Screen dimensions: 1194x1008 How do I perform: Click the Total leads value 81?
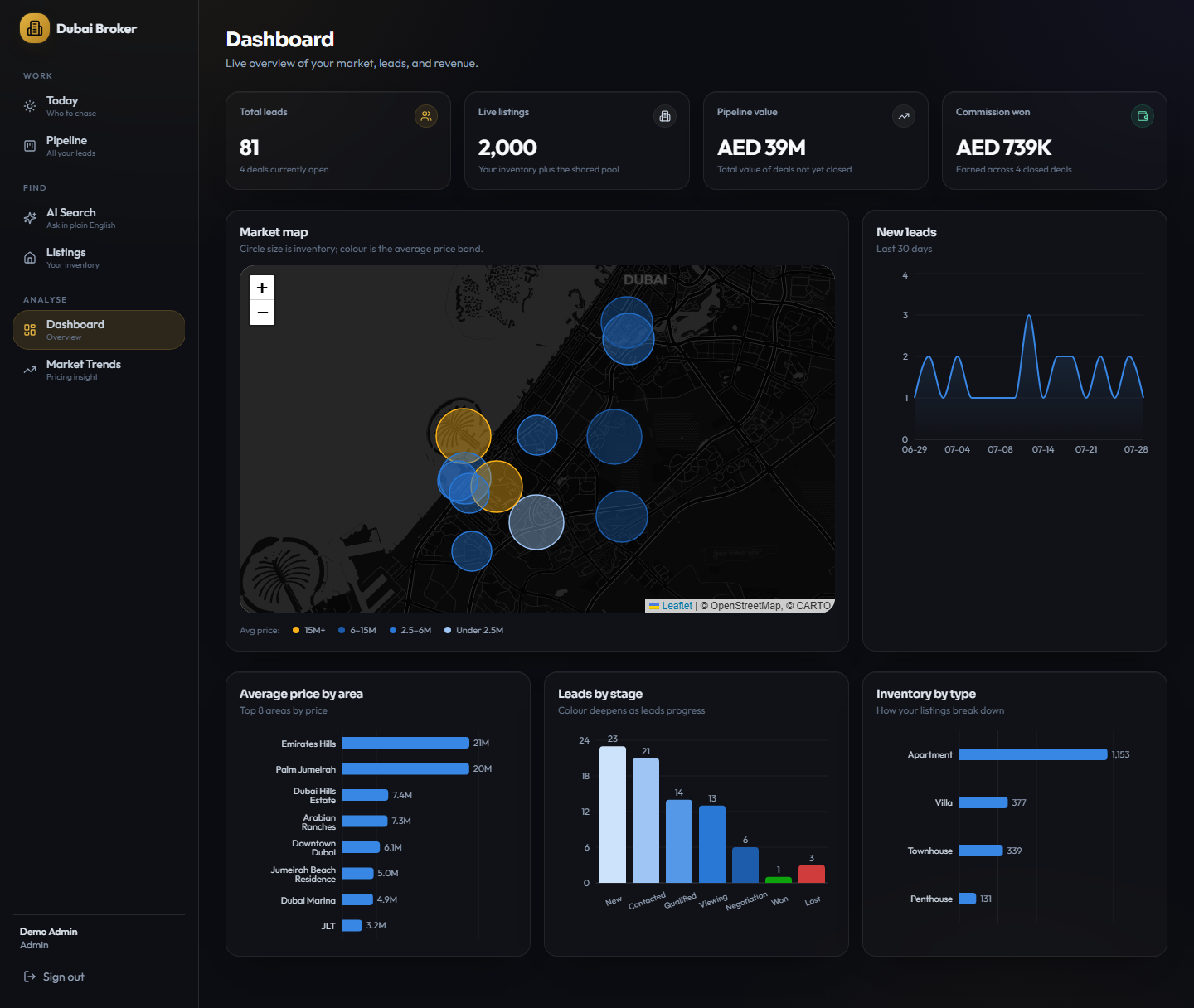click(x=250, y=148)
